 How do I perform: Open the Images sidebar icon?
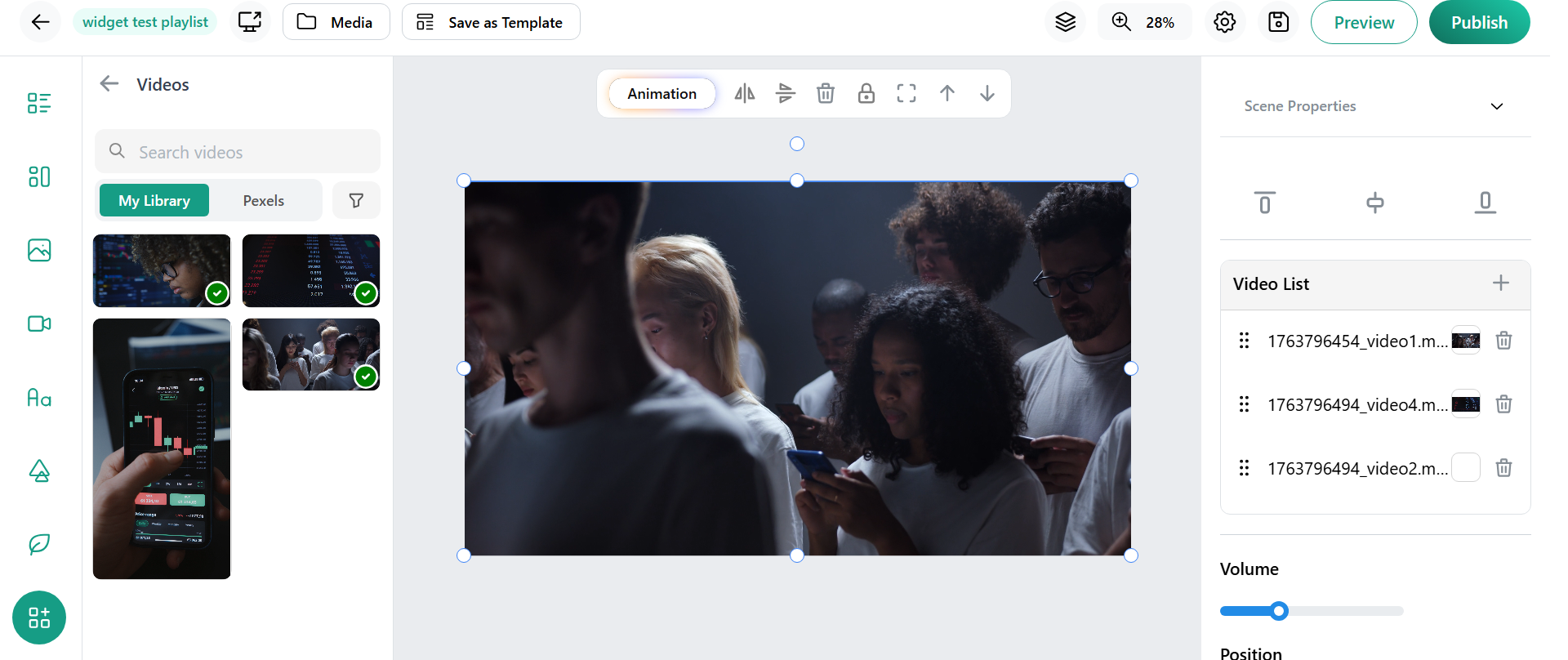tap(39, 250)
